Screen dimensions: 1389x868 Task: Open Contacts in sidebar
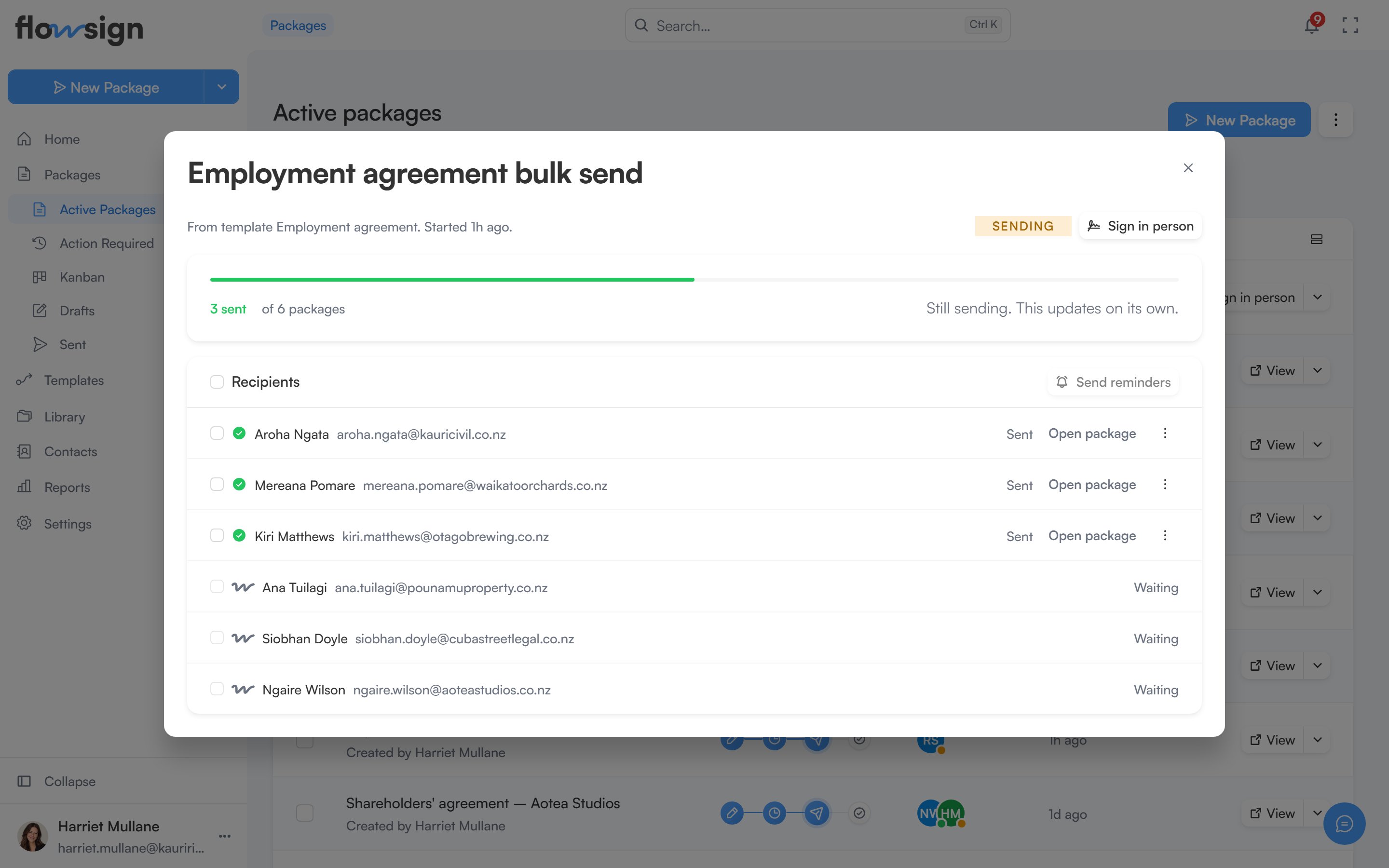(70, 452)
